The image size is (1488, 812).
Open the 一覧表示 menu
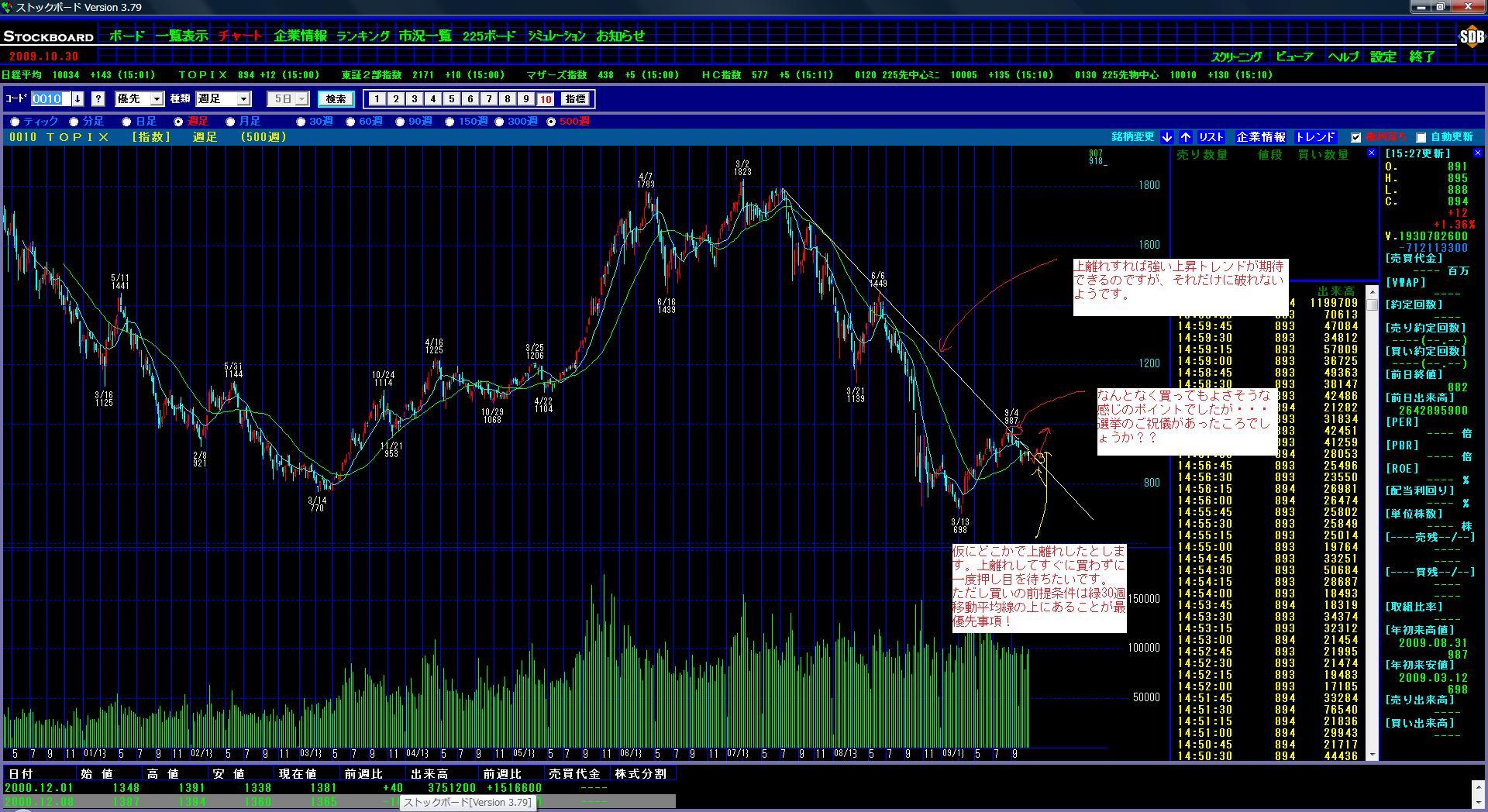tap(181, 36)
